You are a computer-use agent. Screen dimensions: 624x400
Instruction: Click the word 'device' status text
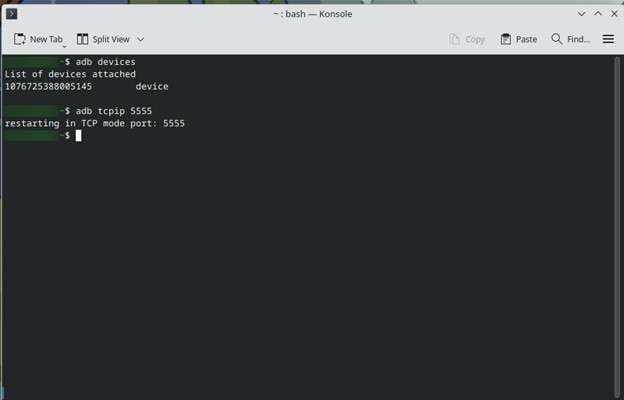pyautogui.click(x=152, y=86)
